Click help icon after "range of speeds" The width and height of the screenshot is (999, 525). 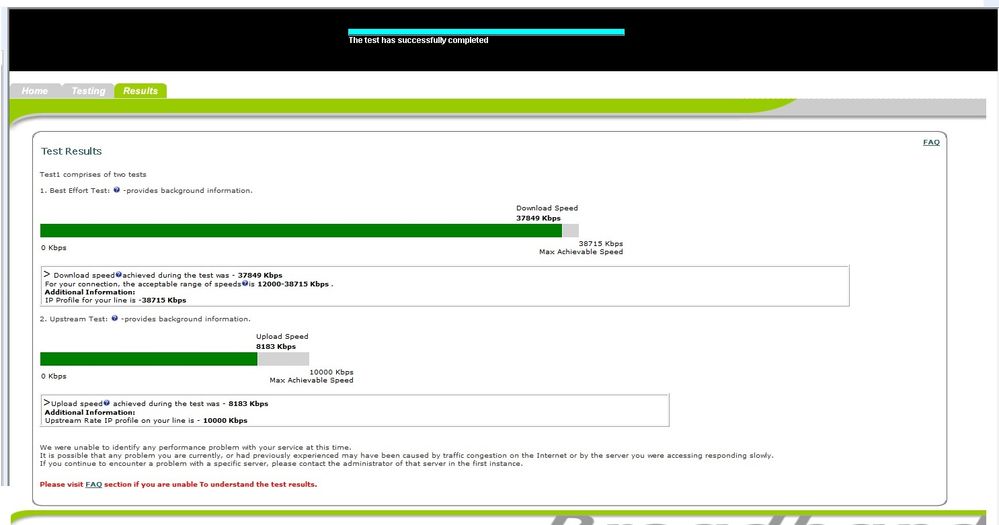244,283
